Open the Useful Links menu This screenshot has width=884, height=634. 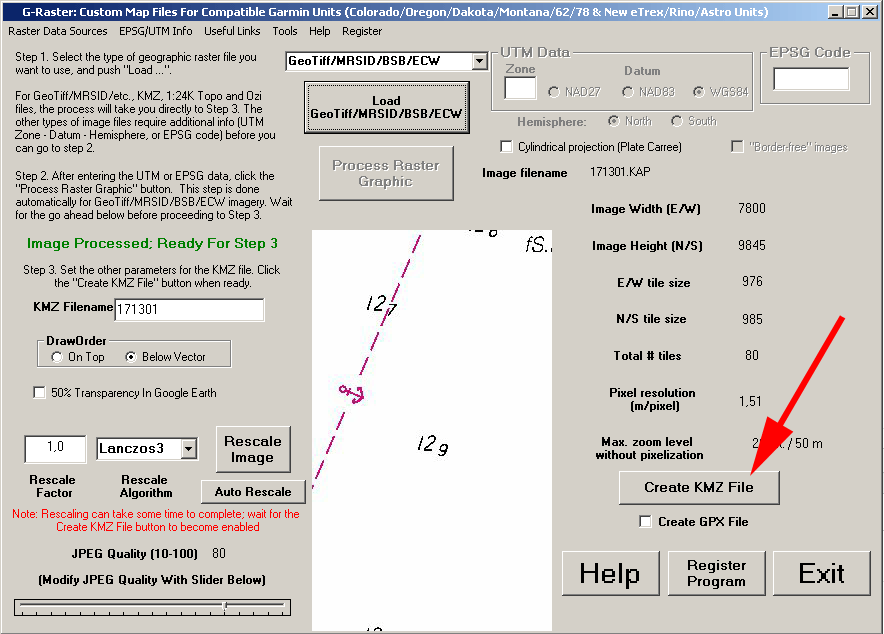232,31
